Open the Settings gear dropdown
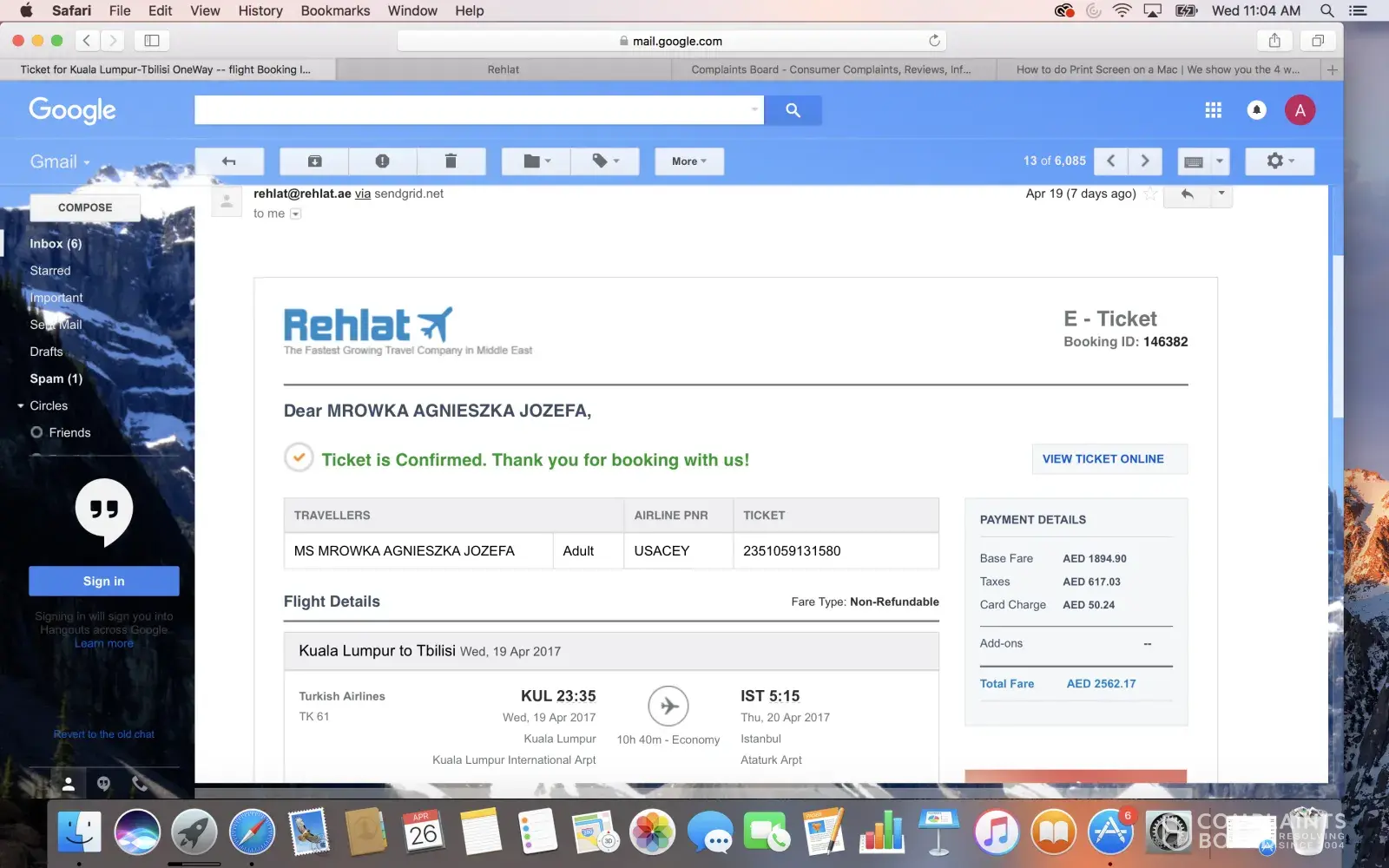Screen dimensions: 1389x868 [x=1280, y=161]
